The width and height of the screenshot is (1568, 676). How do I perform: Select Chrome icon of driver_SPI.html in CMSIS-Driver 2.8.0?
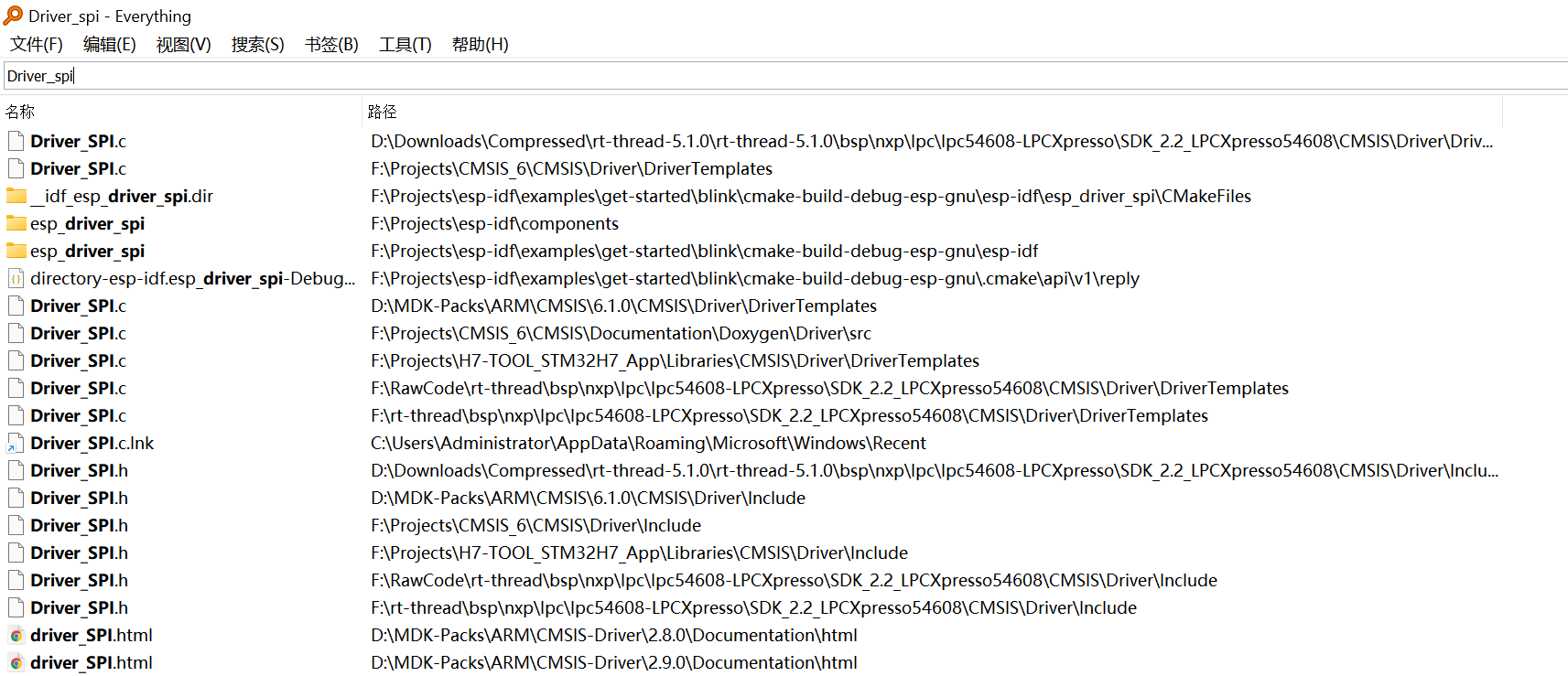tap(16, 635)
